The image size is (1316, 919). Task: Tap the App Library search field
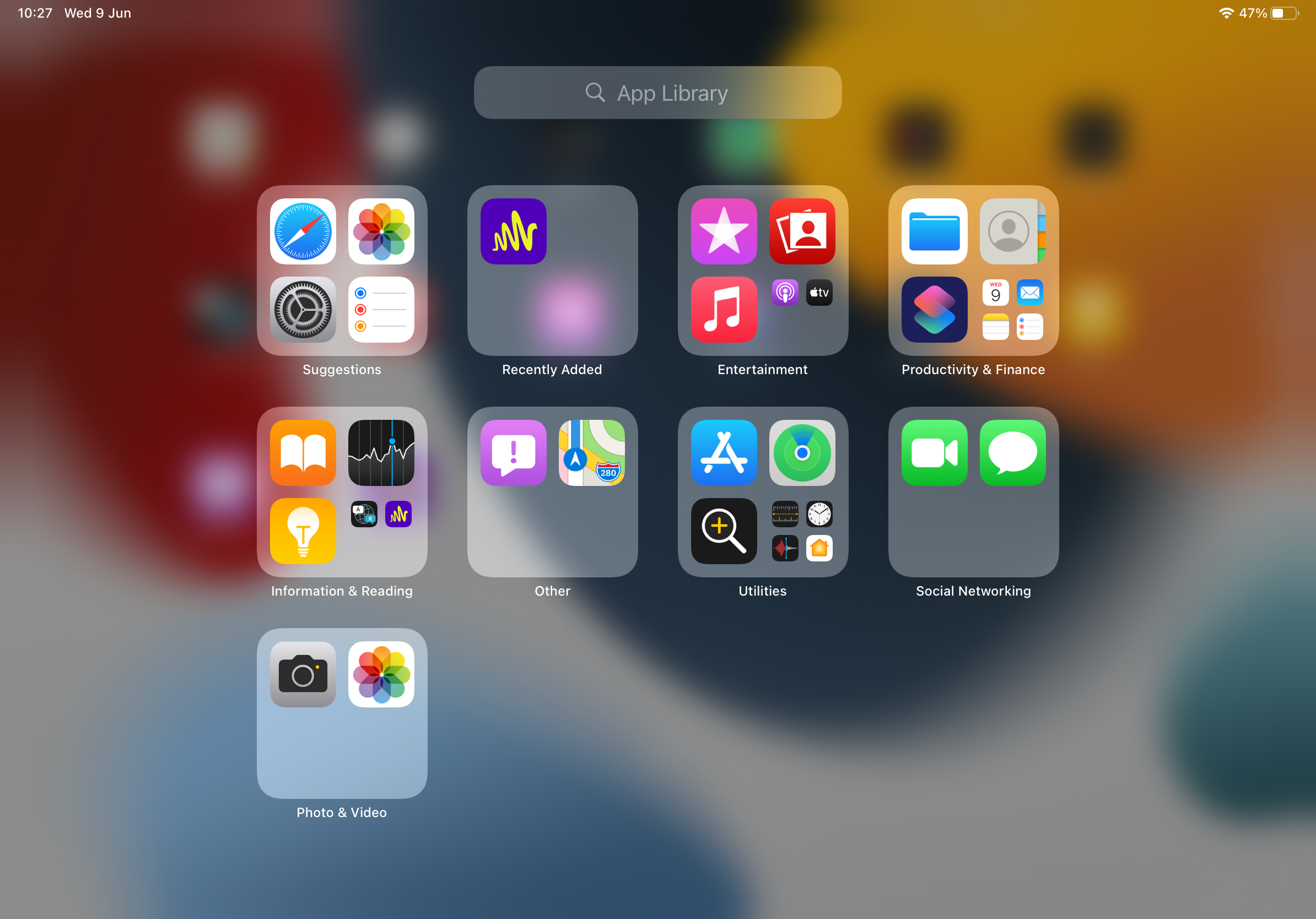(x=657, y=94)
